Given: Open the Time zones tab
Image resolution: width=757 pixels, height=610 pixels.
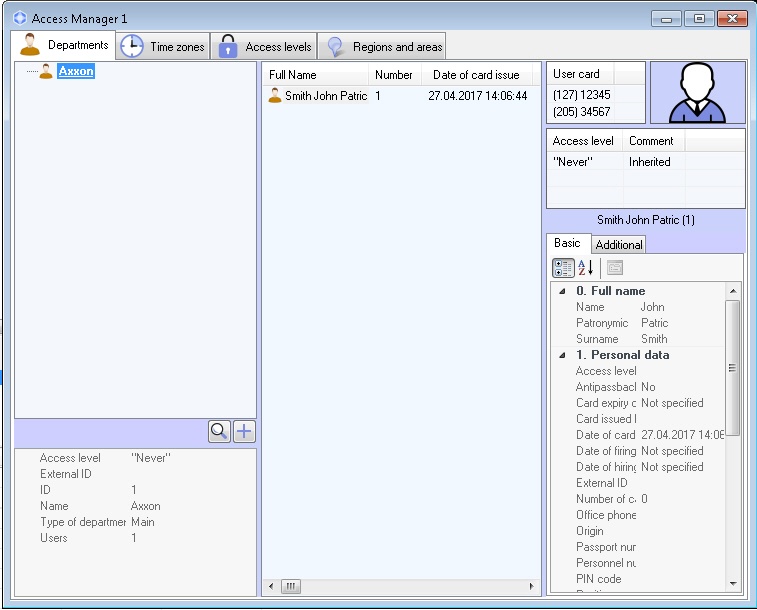Looking at the screenshot, I should [164, 47].
